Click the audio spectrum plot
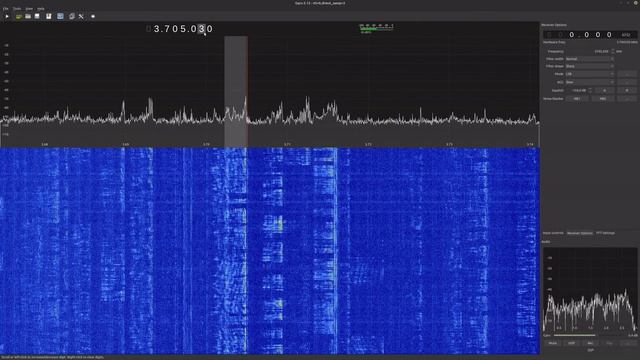Screen dimensions: 640x360 coord(590,289)
